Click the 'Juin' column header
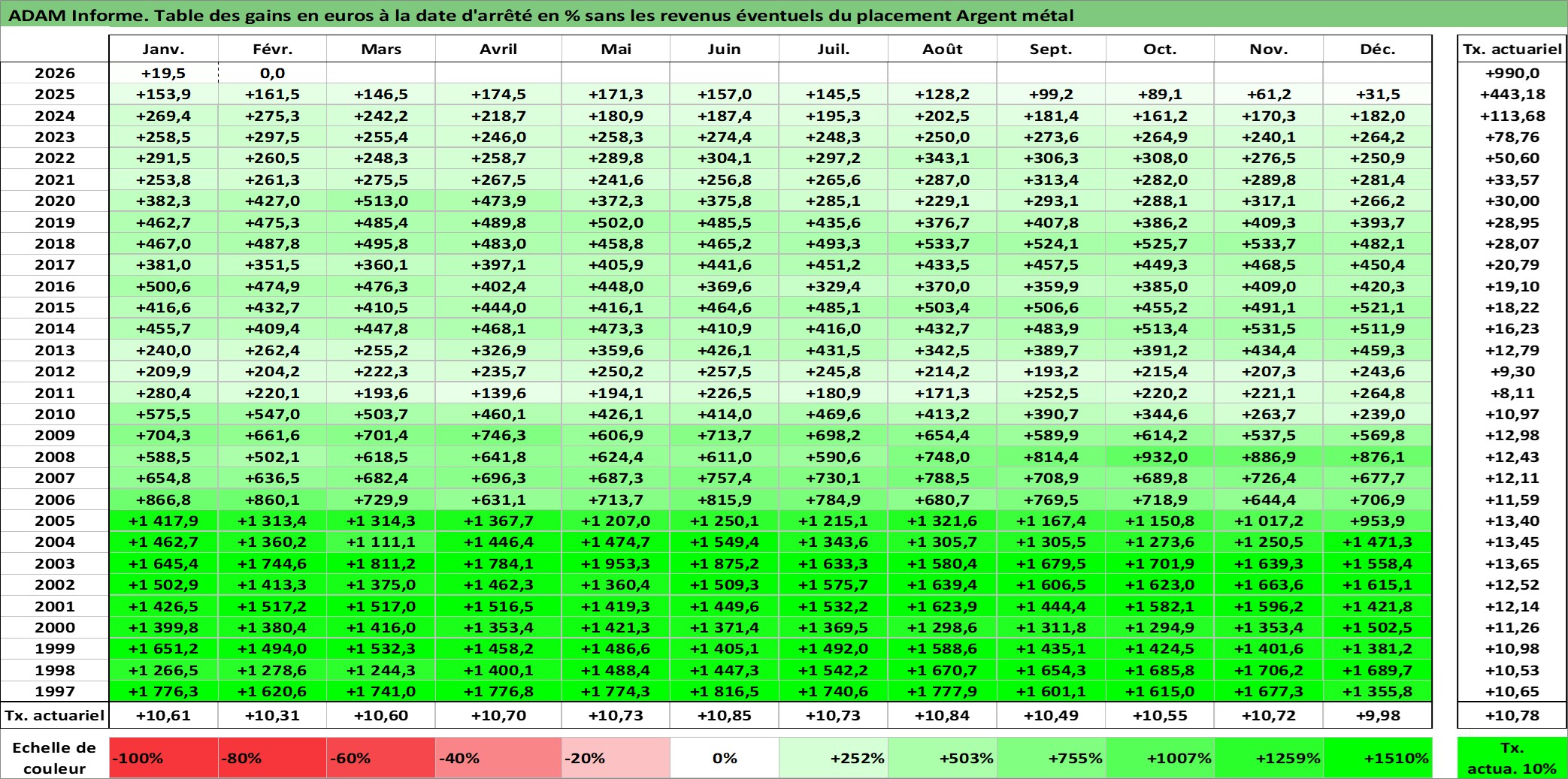 (x=725, y=49)
